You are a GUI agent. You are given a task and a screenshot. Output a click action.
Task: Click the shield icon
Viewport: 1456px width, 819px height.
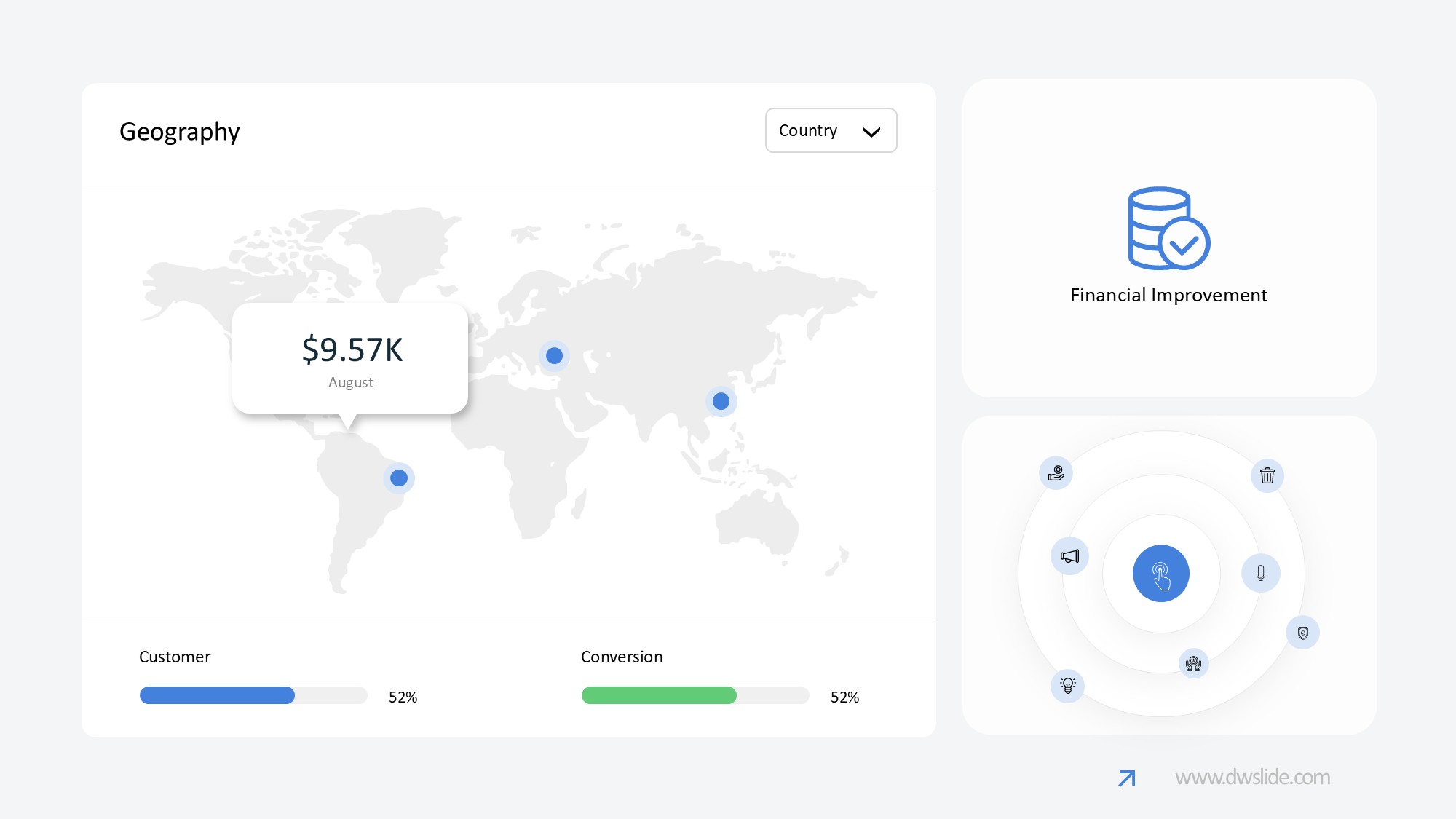(x=1302, y=633)
